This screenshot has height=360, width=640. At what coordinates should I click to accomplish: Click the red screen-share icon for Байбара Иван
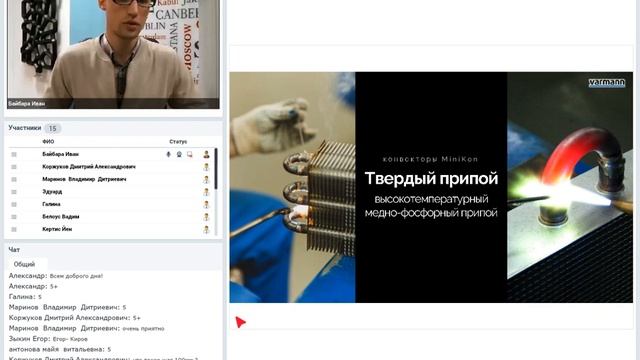point(190,154)
